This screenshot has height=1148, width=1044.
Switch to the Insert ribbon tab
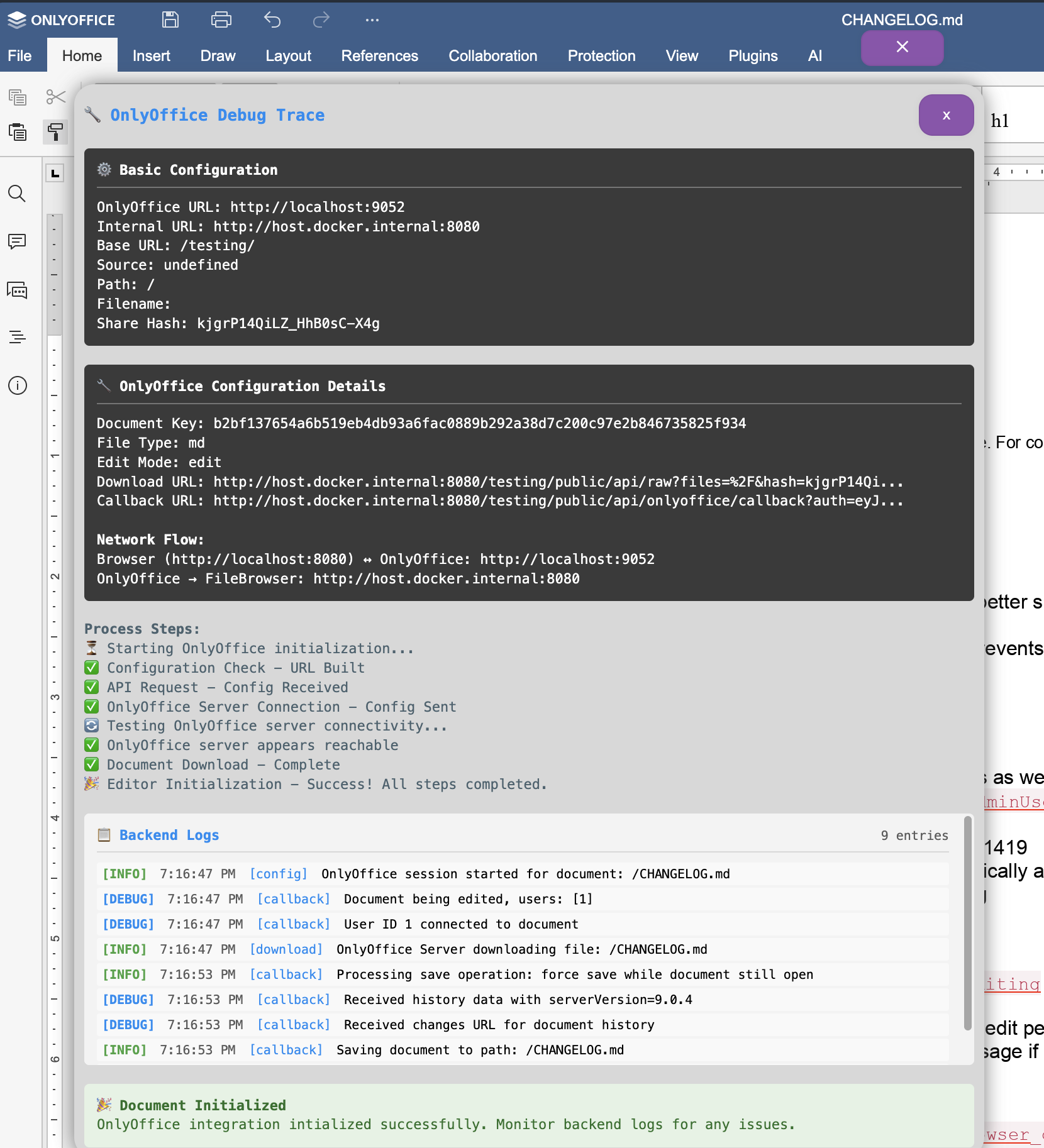(151, 55)
